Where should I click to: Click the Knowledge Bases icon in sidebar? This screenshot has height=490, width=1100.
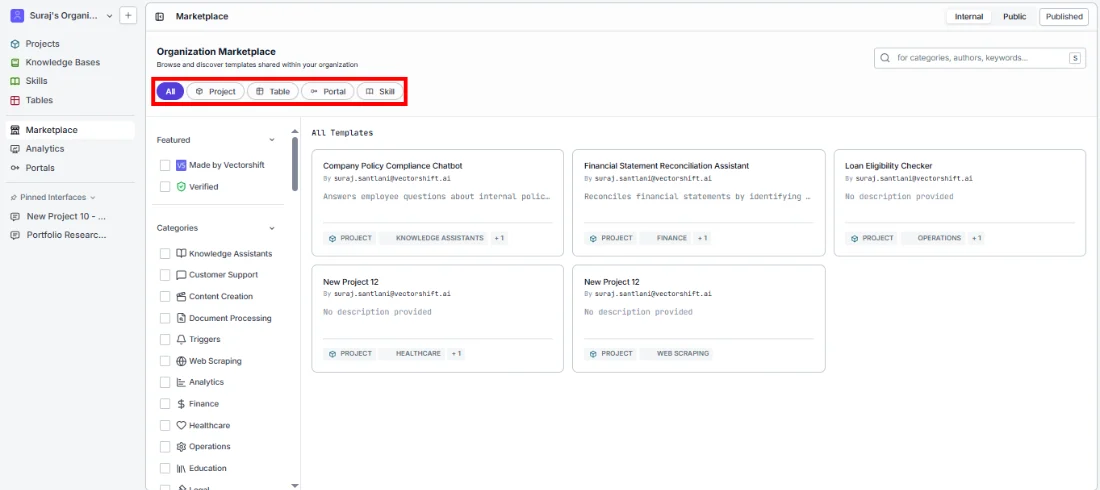[15, 62]
